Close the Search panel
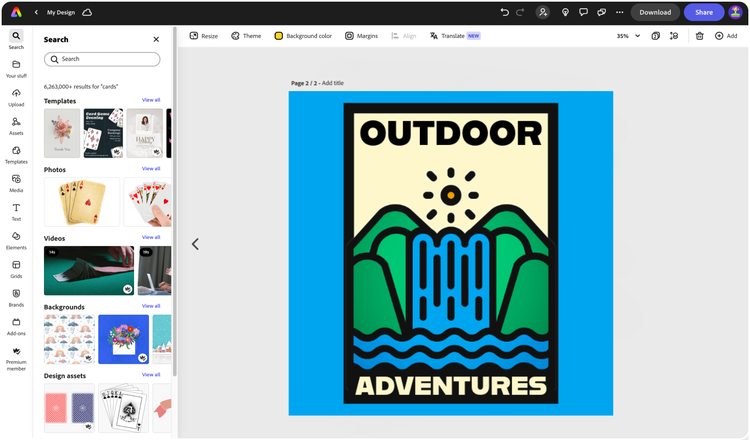The height and width of the screenshot is (440, 750). coord(156,40)
